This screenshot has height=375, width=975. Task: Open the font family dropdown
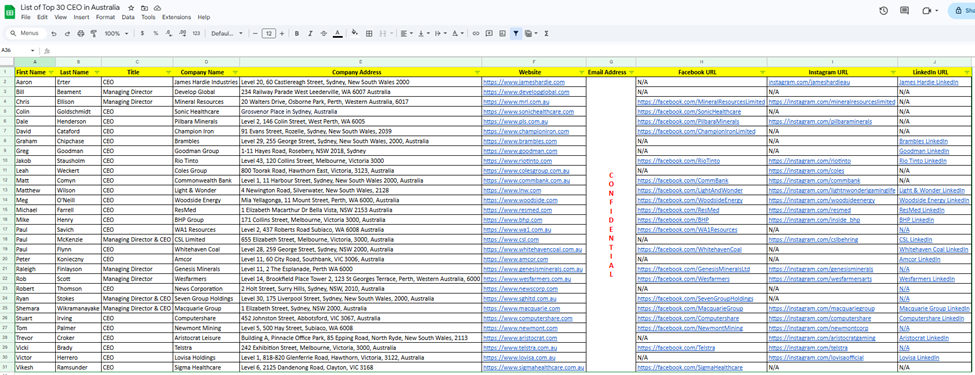pyautogui.click(x=227, y=33)
